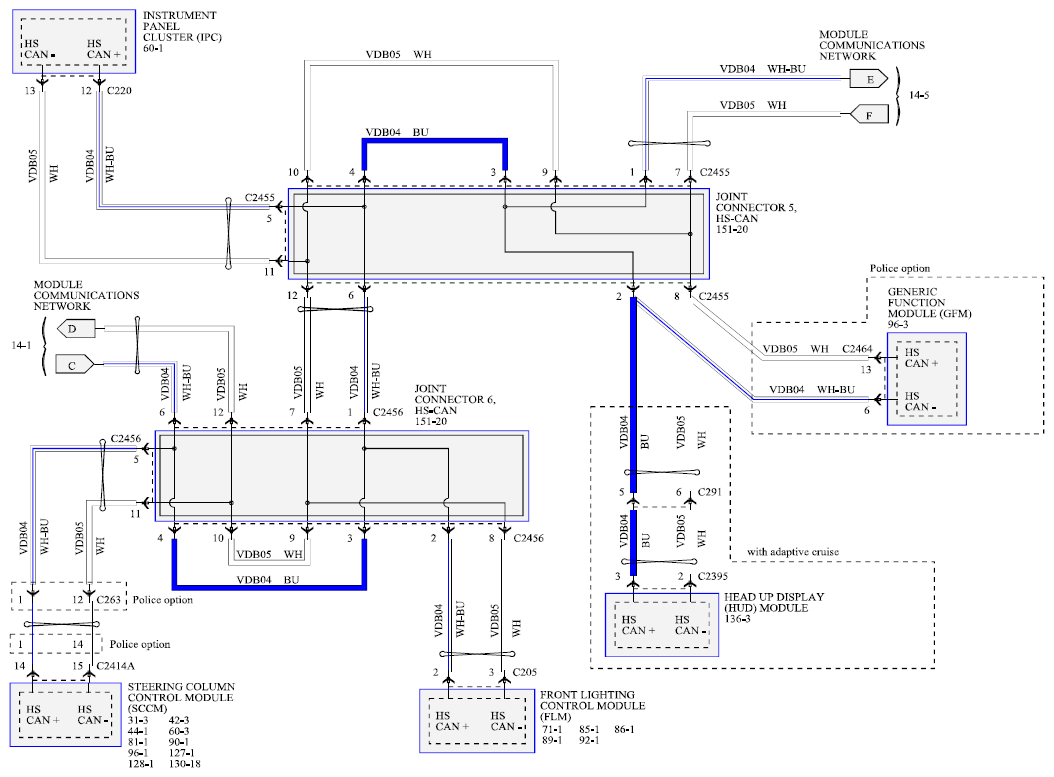
Task: Click the Instrument Panel Cluster module box
Action: tap(74, 43)
